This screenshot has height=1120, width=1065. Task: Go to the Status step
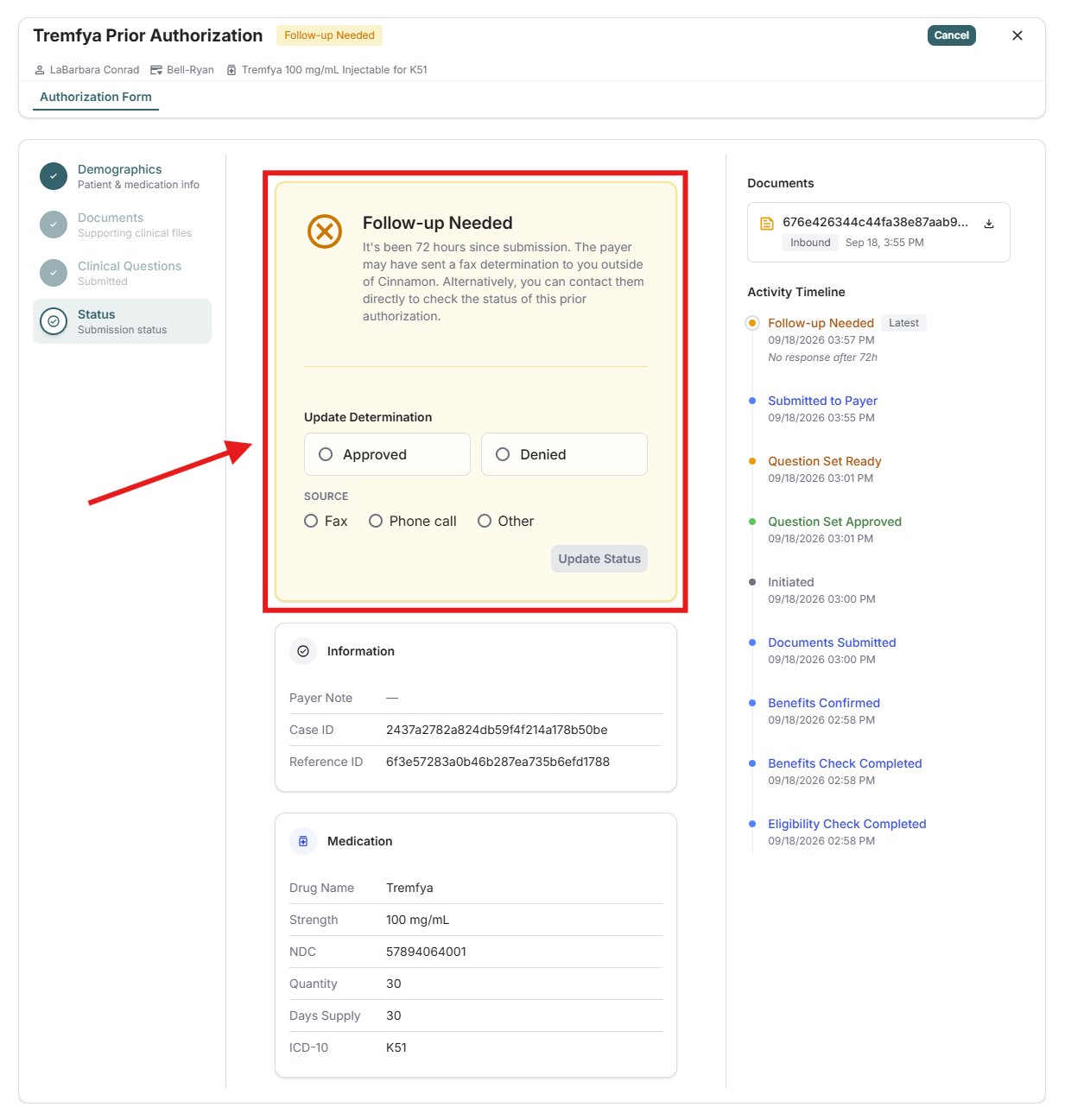(x=122, y=321)
